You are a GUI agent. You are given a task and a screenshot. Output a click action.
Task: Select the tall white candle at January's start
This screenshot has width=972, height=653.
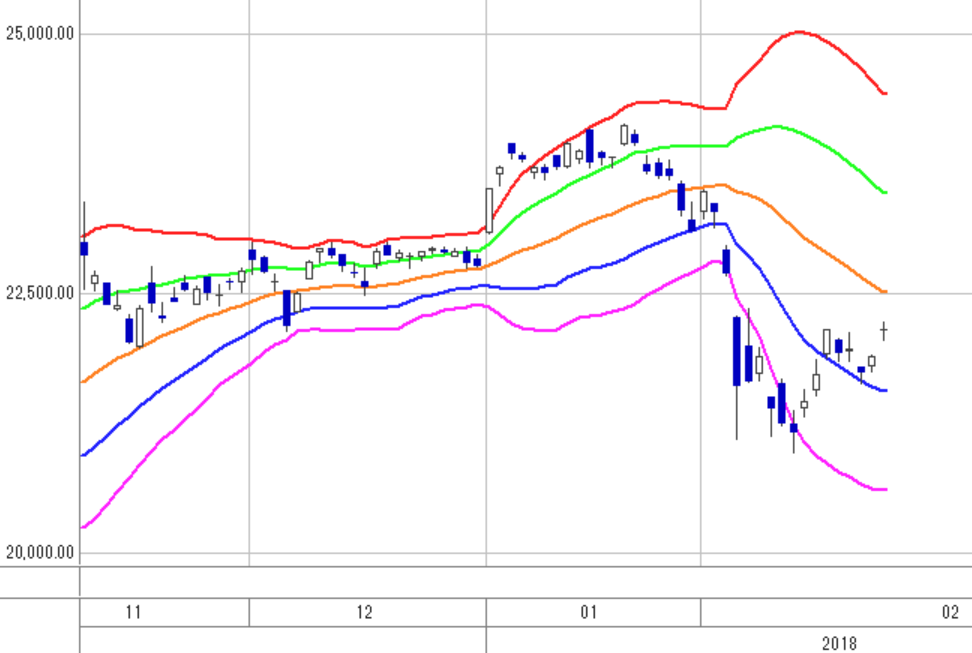(x=489, y=210)
